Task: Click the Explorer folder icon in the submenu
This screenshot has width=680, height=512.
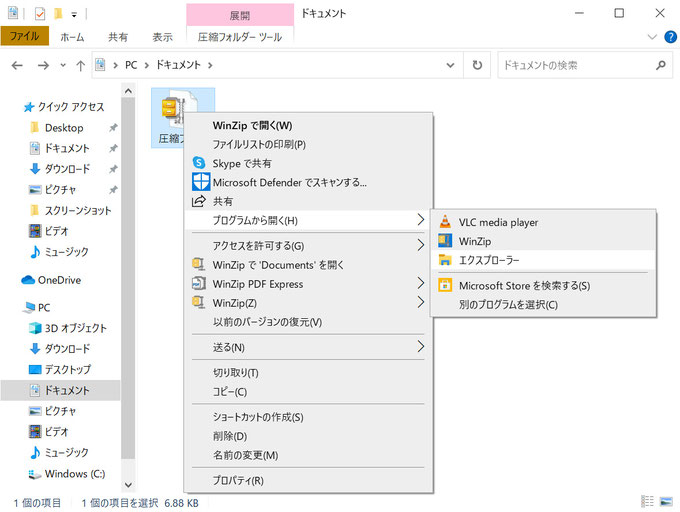Action: pos(445,260)
